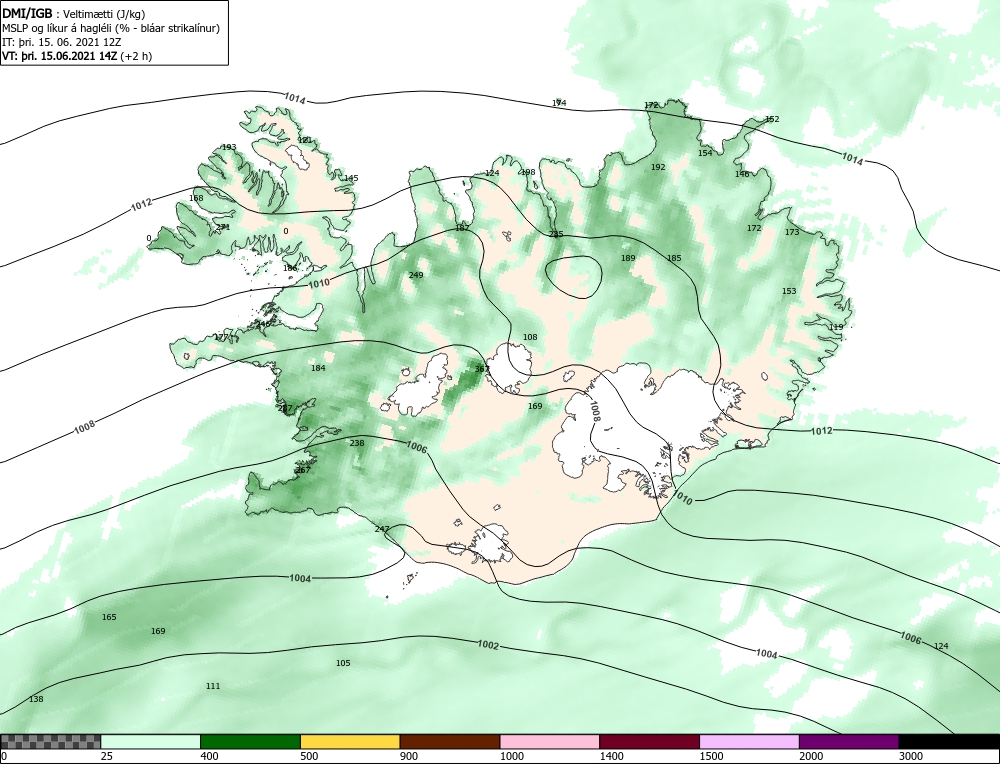Select the 186 value label

(290, 268)
